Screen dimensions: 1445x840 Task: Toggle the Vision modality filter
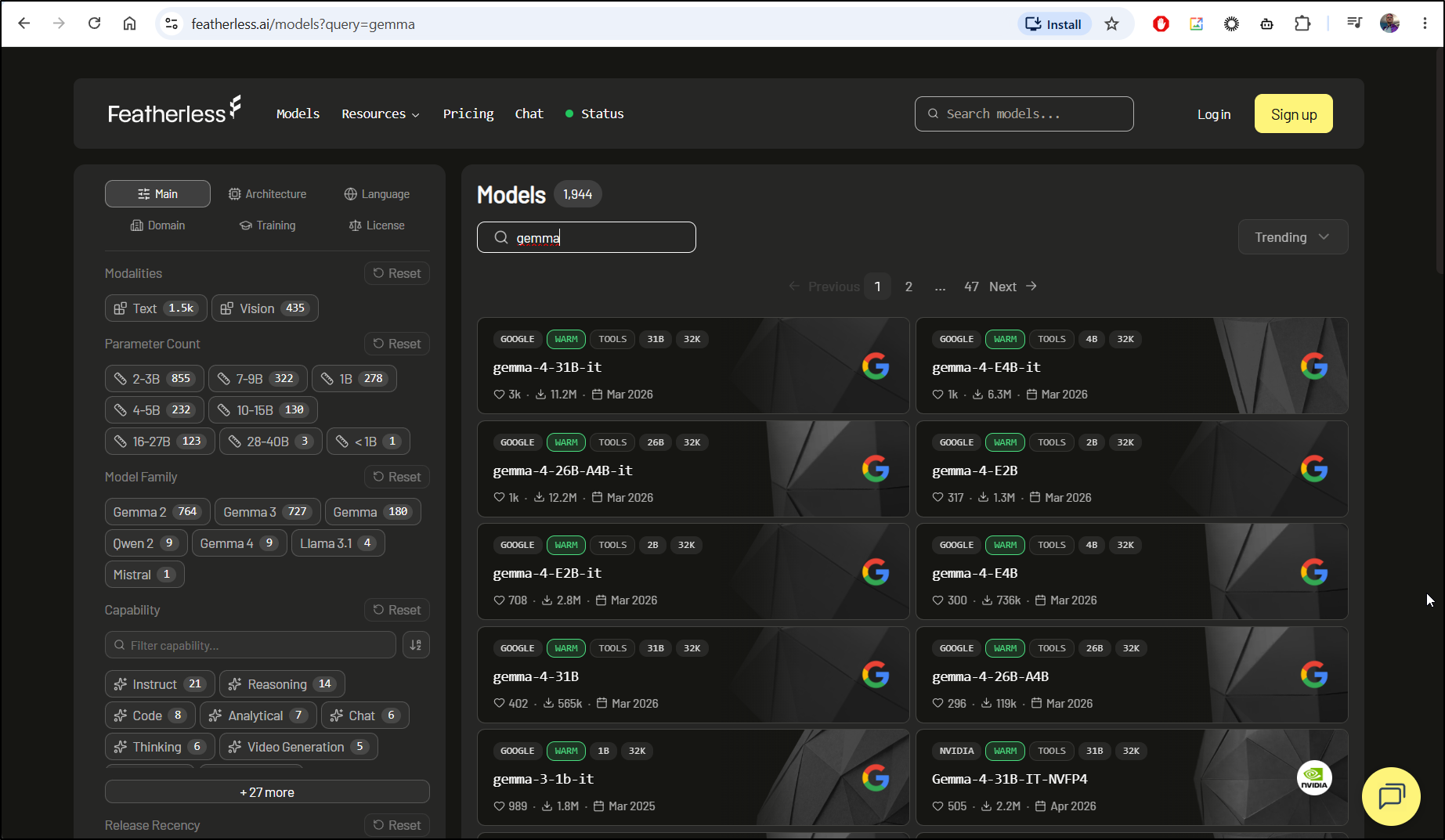click(x=265, y=308)
